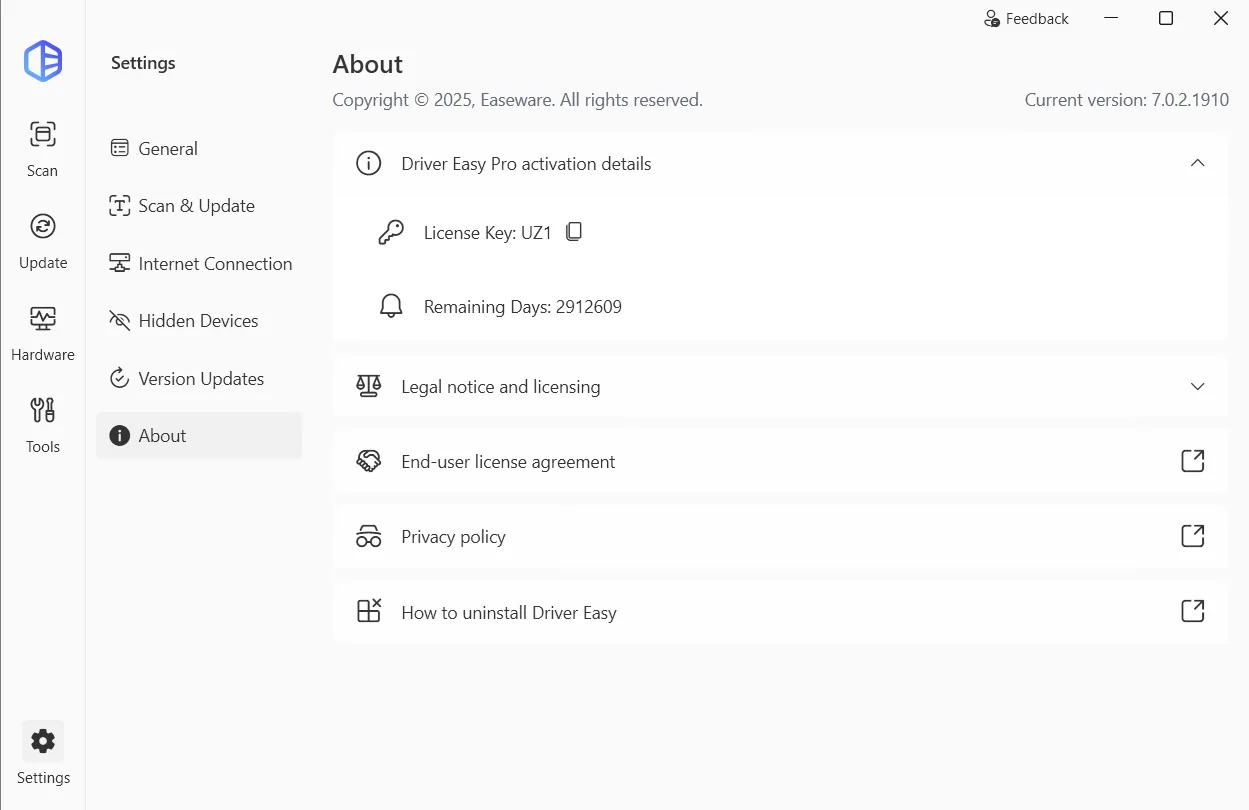Click Current version 7.0.2.1910 text
The image size is (1249, 810).
click(x=1127, y=100)
